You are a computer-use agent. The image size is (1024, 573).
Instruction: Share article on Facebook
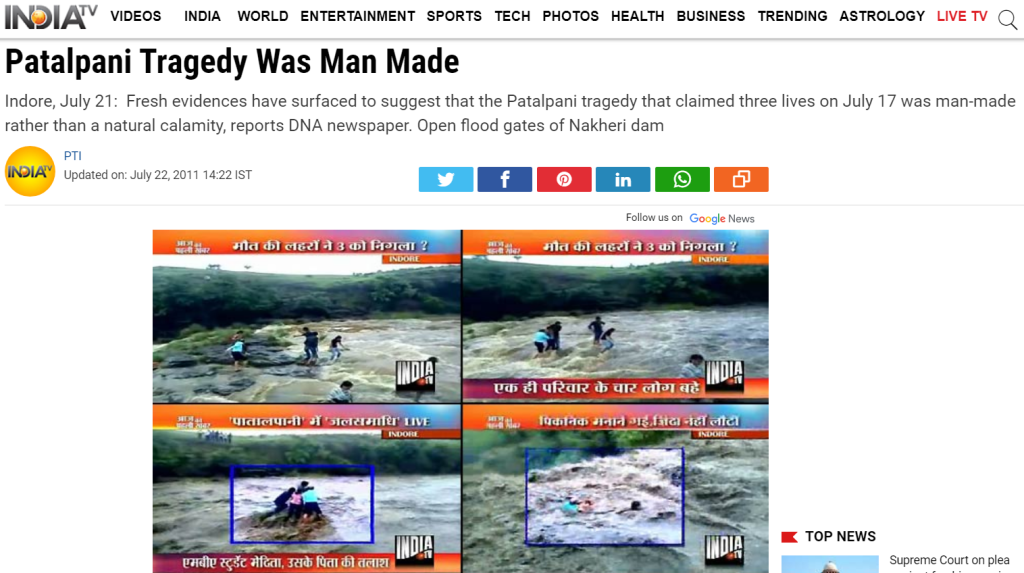pyautogui.click(x=504, y=179)
